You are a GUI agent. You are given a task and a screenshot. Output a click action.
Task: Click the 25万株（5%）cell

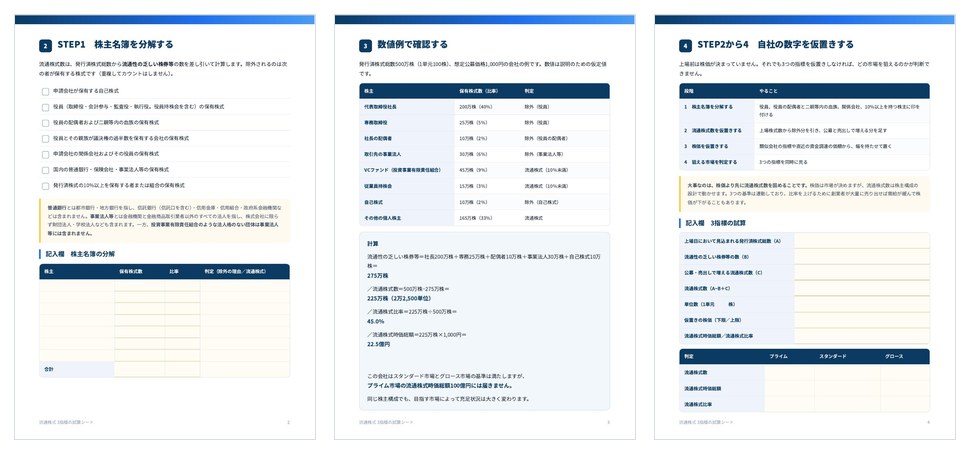[x=473, y=122]
